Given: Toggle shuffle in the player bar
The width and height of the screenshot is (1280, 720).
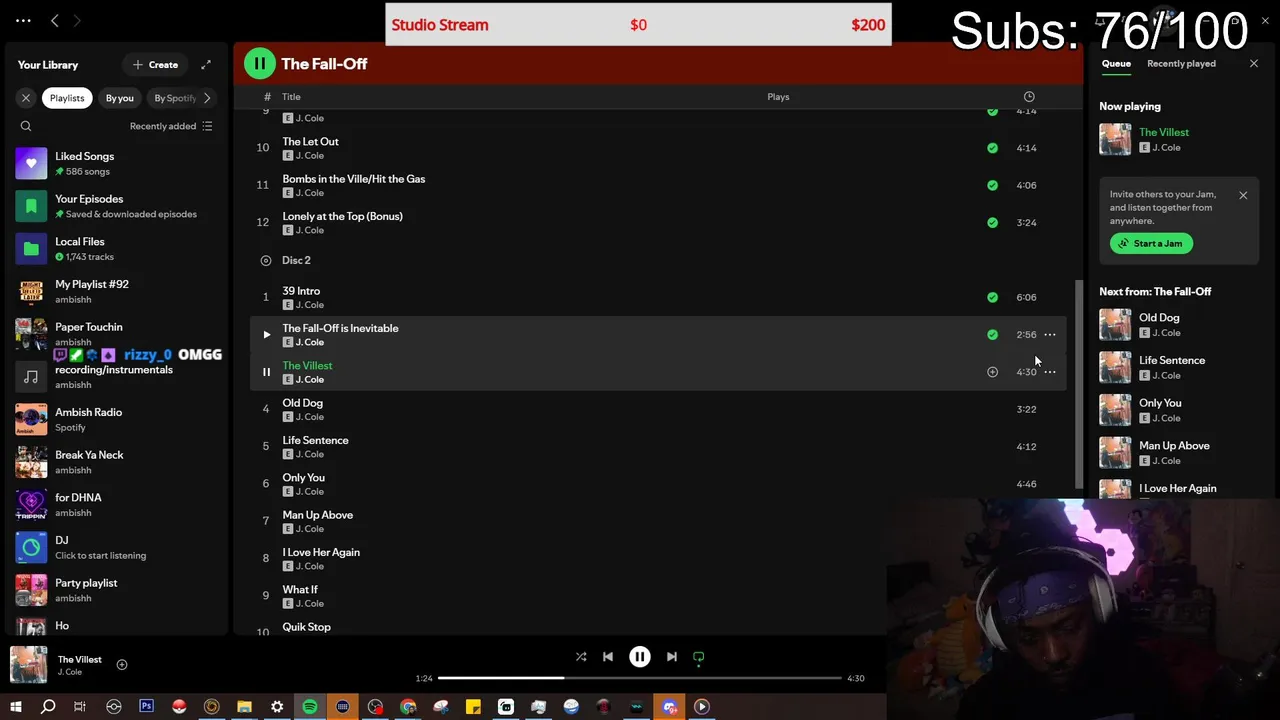Looking at the screenshot, I should coord(581,657).
